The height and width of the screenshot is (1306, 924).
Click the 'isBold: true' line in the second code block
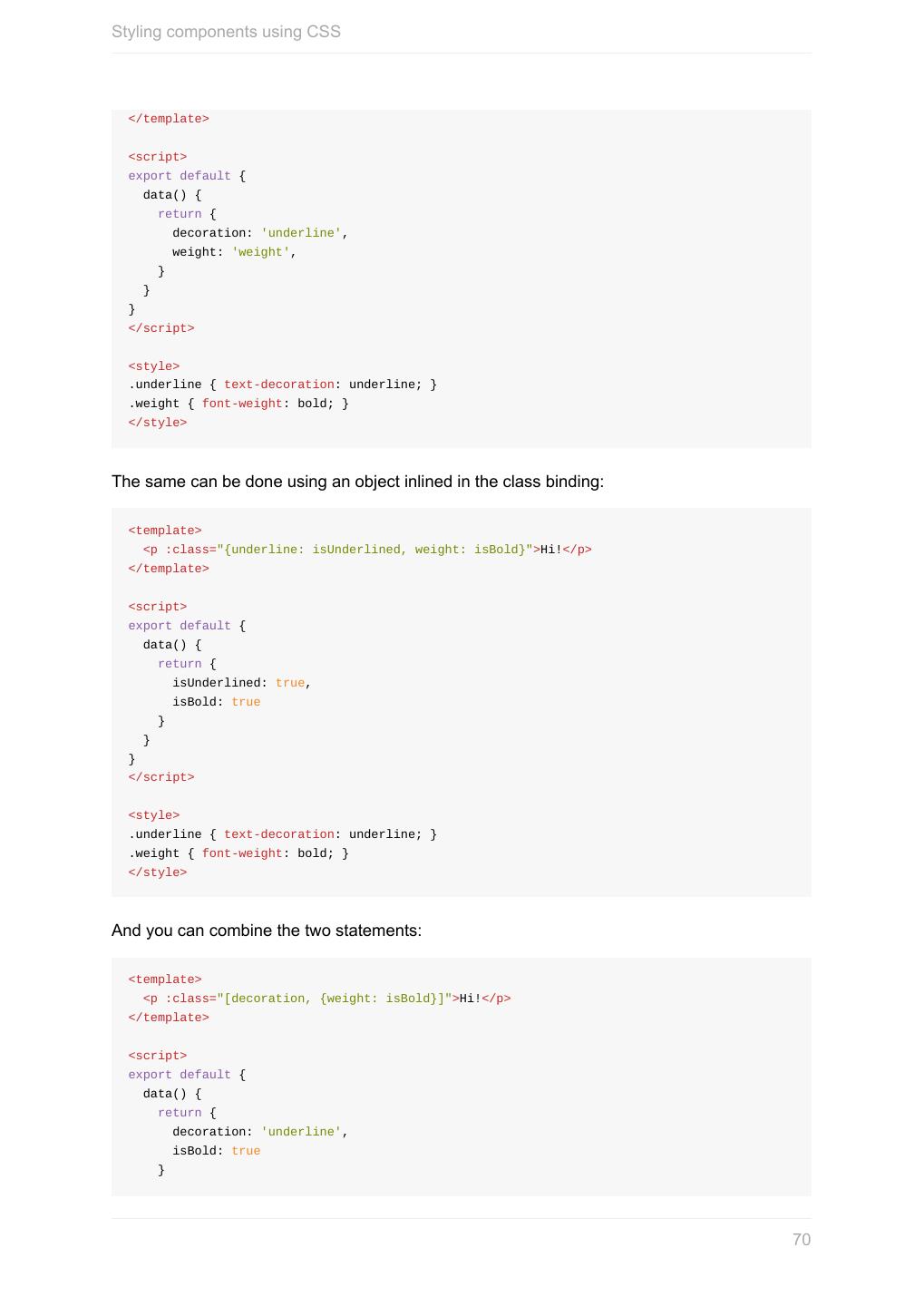[x=216, y=702]
